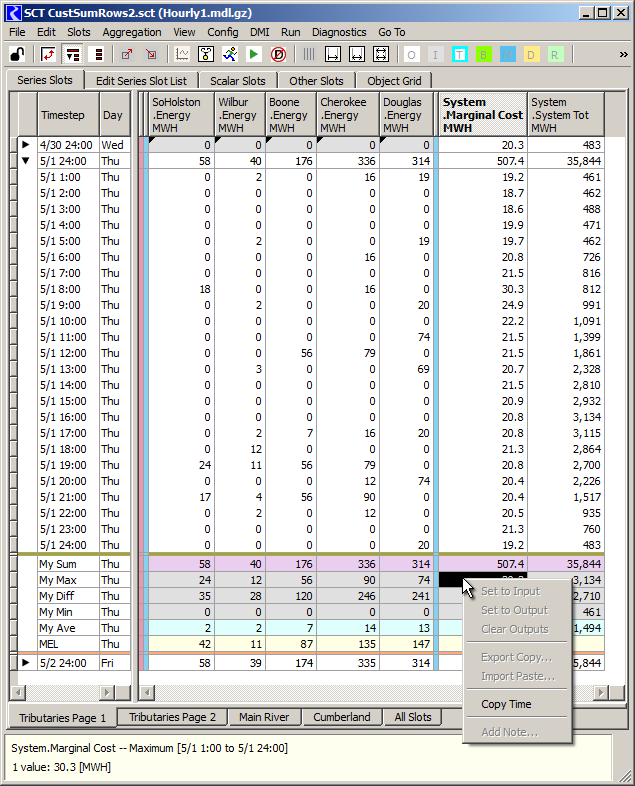This screenshot has width=635, height=786.
Task: Click the red row-detail list icon
Action: 98,54
